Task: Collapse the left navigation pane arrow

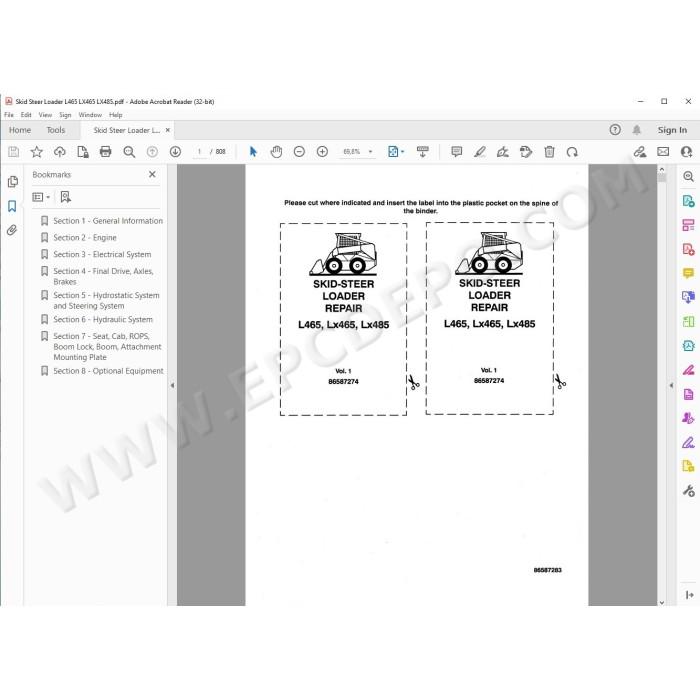Action: [x=172, y=385]
